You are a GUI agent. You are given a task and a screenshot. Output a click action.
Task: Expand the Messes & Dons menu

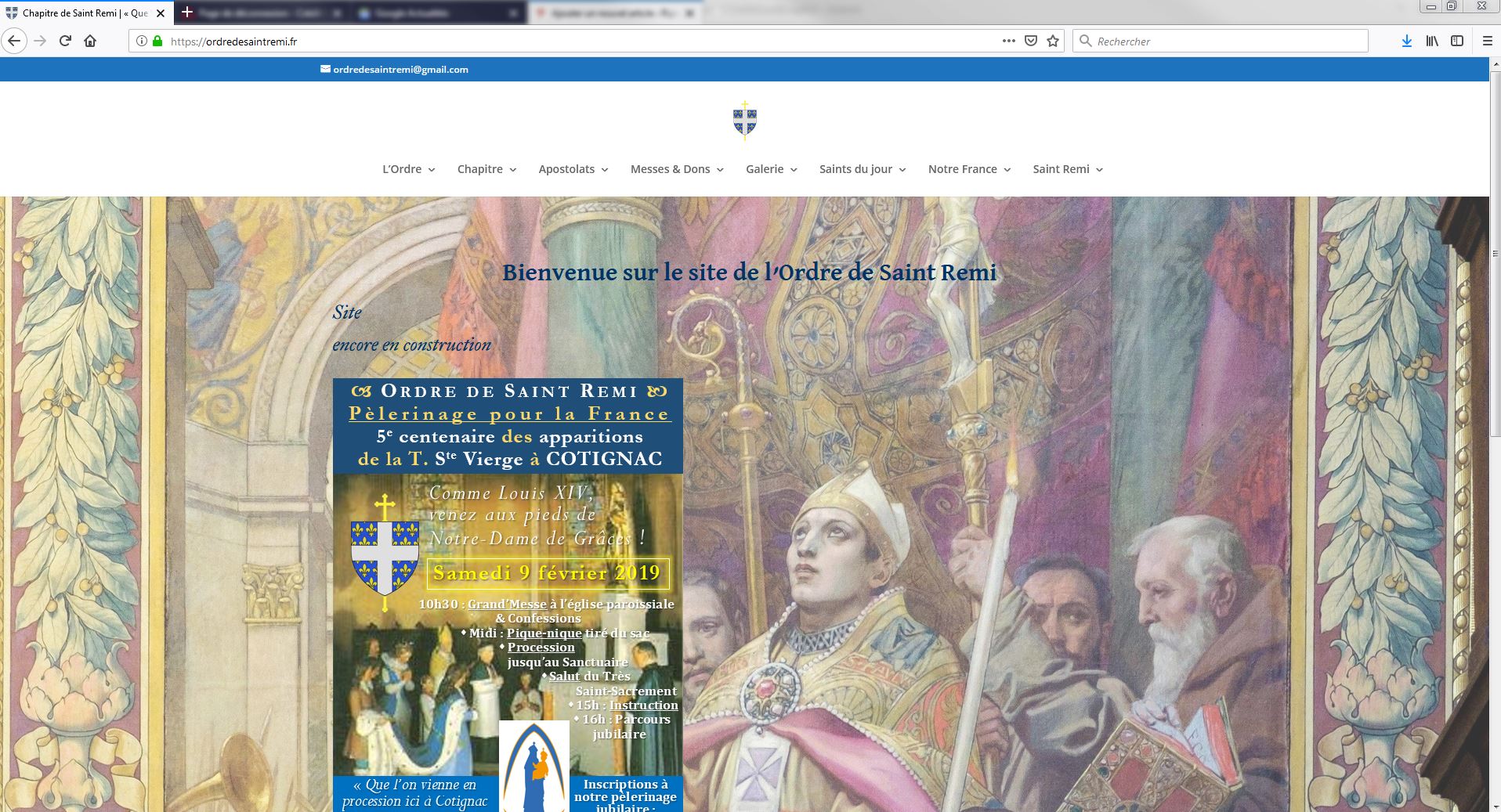click(677, 169)
